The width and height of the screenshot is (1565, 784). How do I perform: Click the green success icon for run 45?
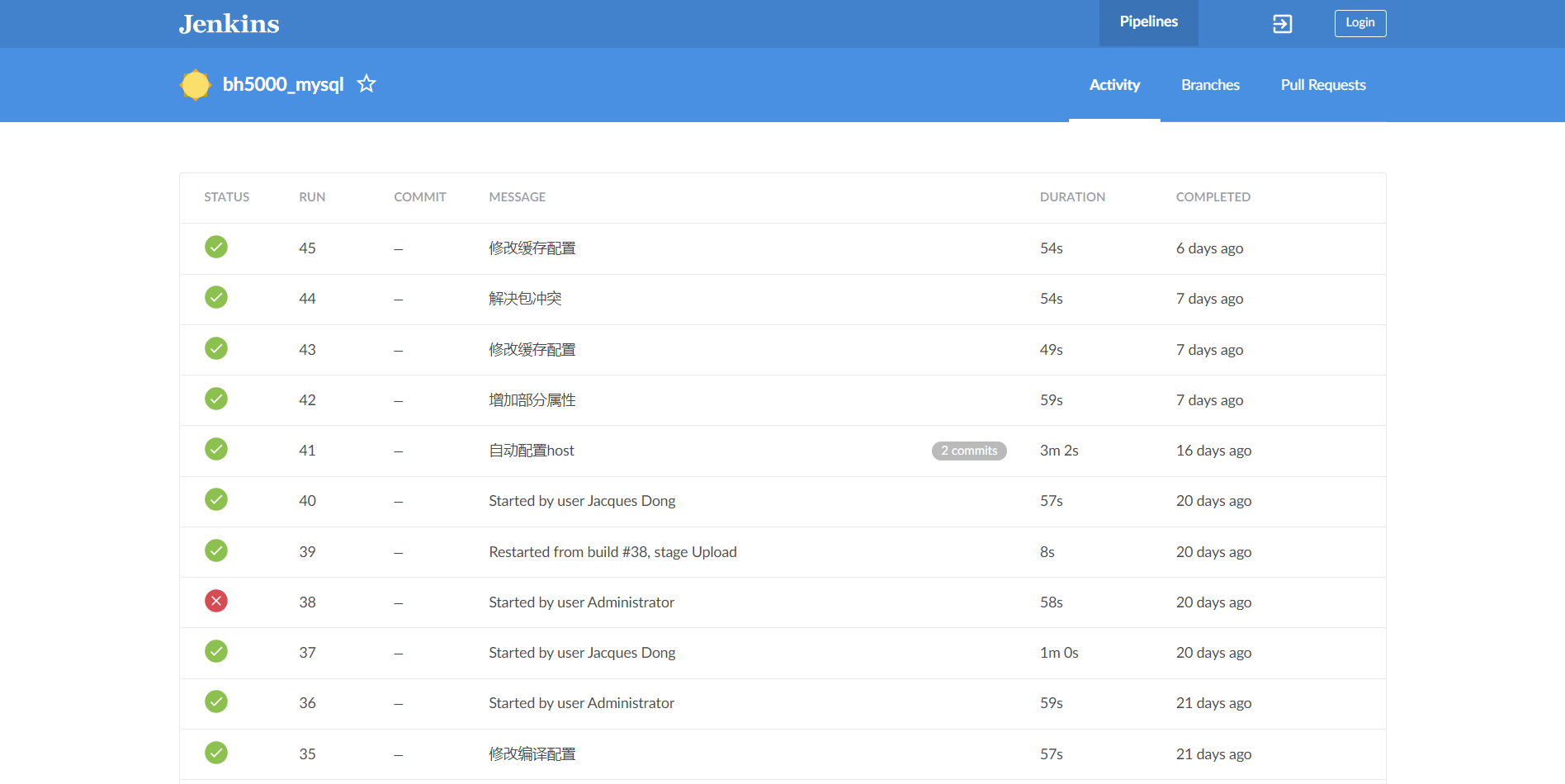point(216,248)
